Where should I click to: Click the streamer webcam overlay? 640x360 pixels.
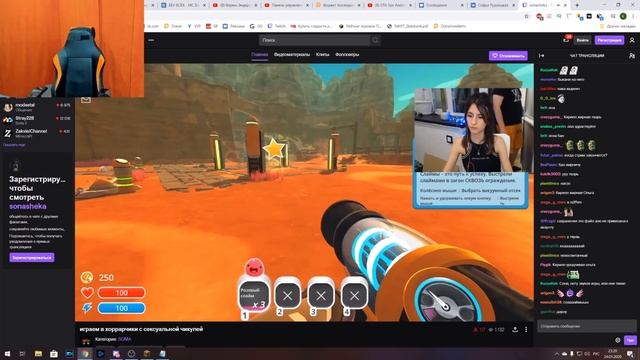pos(473,130)
